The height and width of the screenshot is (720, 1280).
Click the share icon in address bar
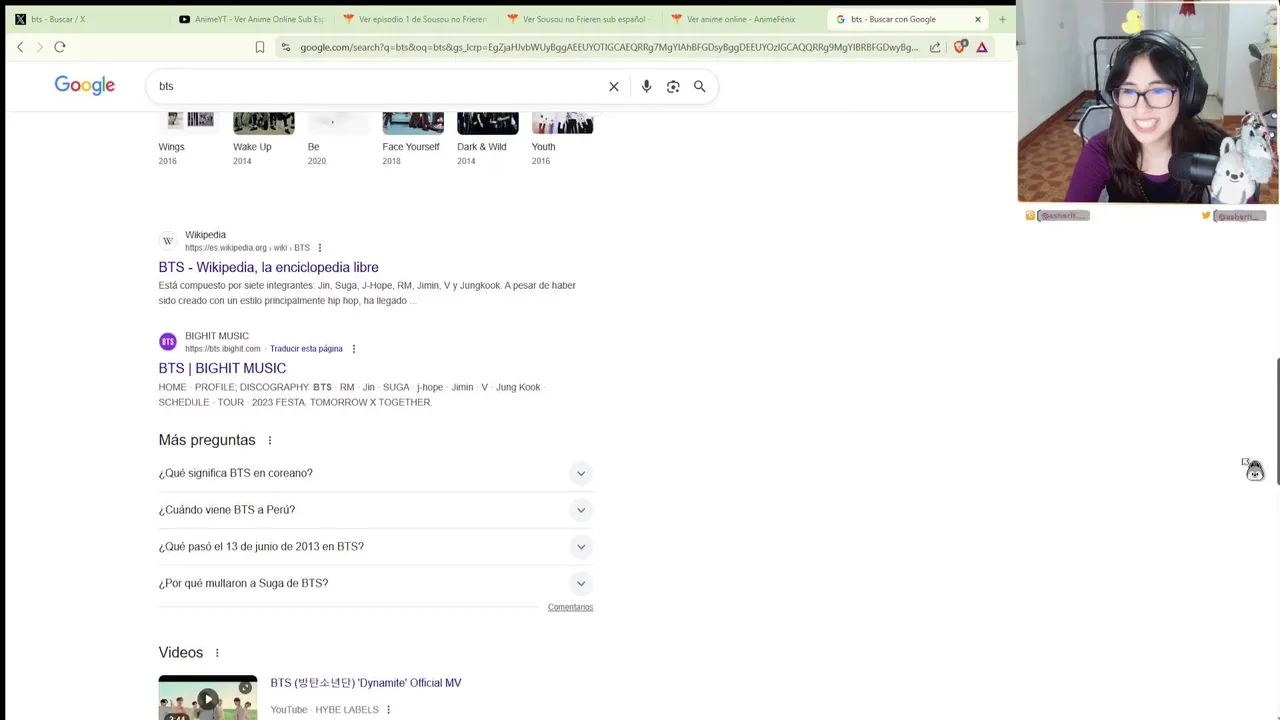click(935, 47)
